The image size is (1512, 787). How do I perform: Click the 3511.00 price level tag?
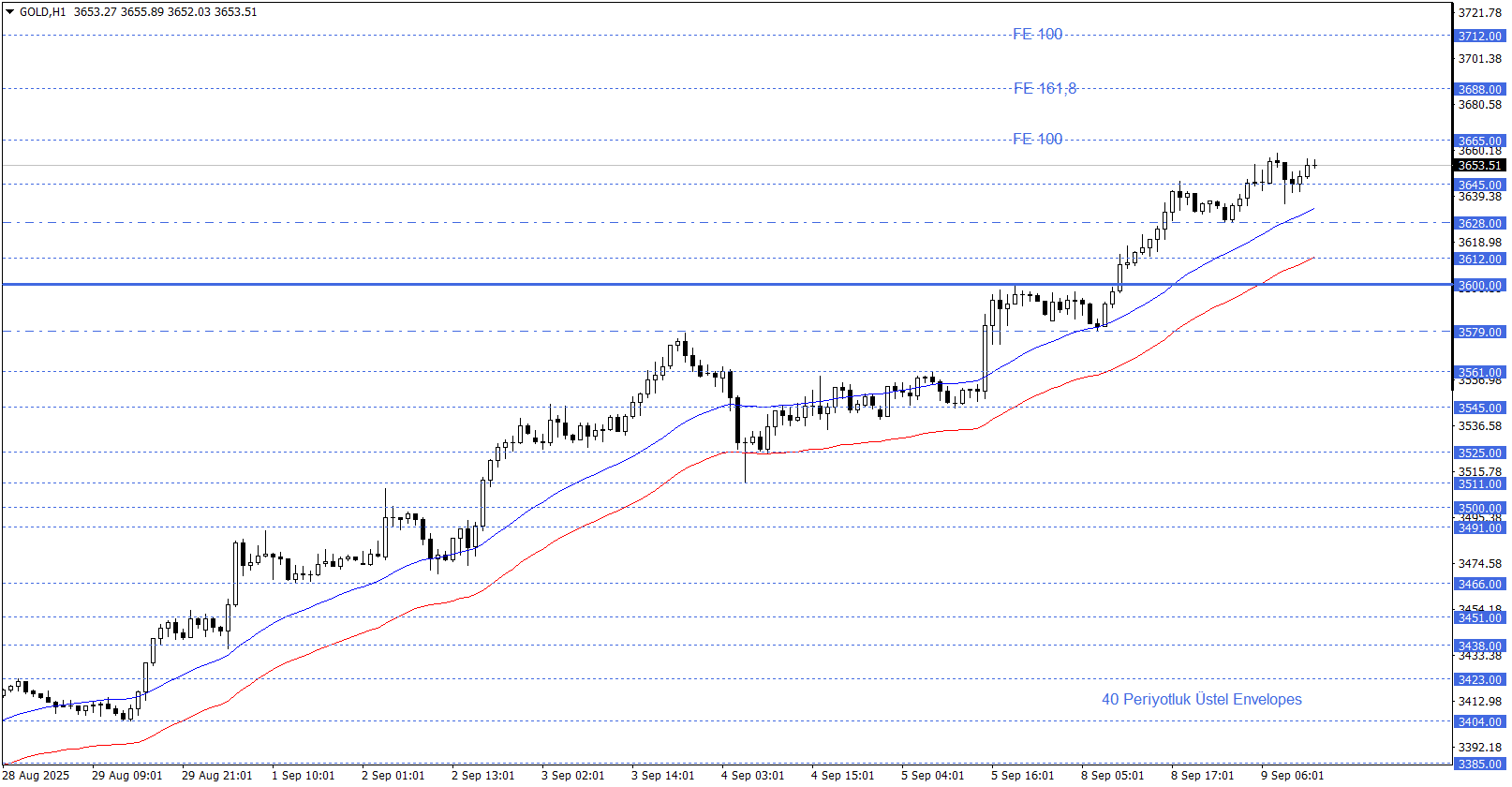pos(1480,483)
